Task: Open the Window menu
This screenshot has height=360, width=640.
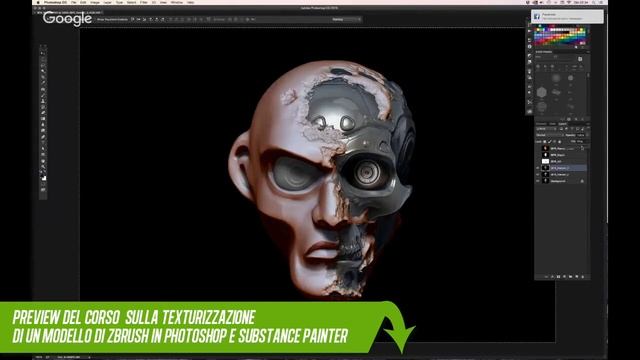Action: click(177, 2)
